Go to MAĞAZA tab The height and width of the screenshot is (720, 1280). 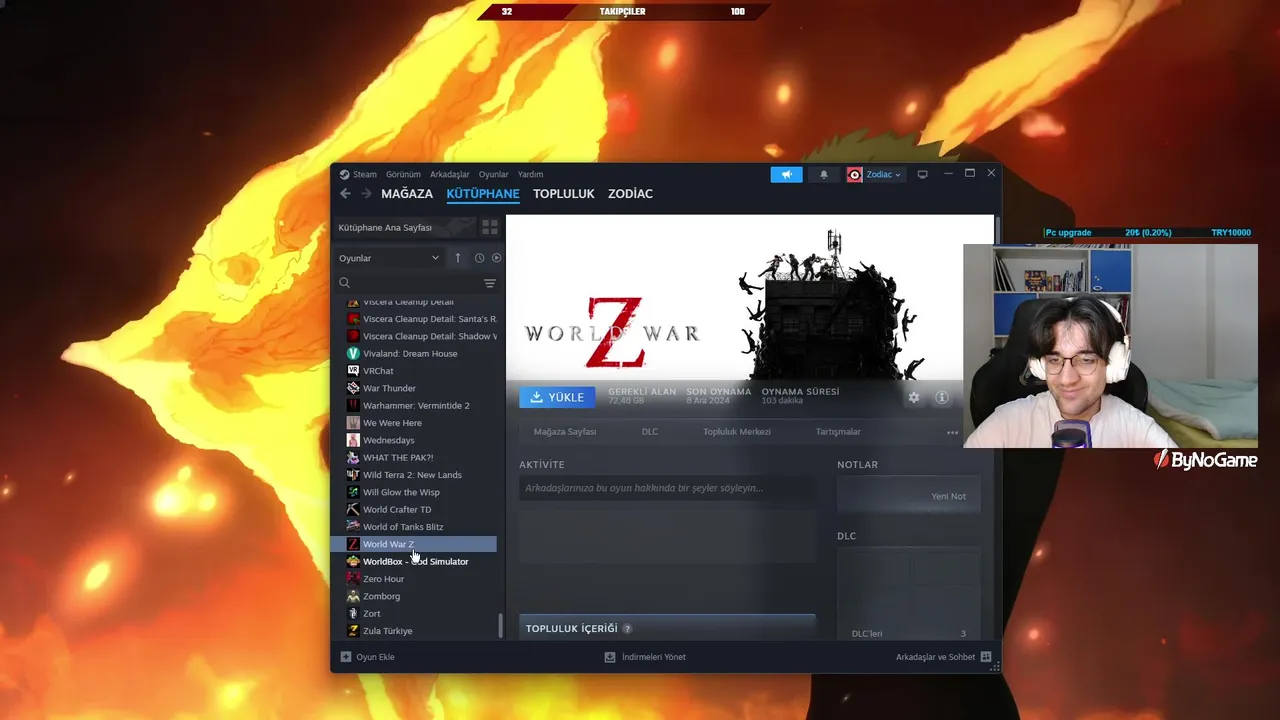[x=407, y=194]
